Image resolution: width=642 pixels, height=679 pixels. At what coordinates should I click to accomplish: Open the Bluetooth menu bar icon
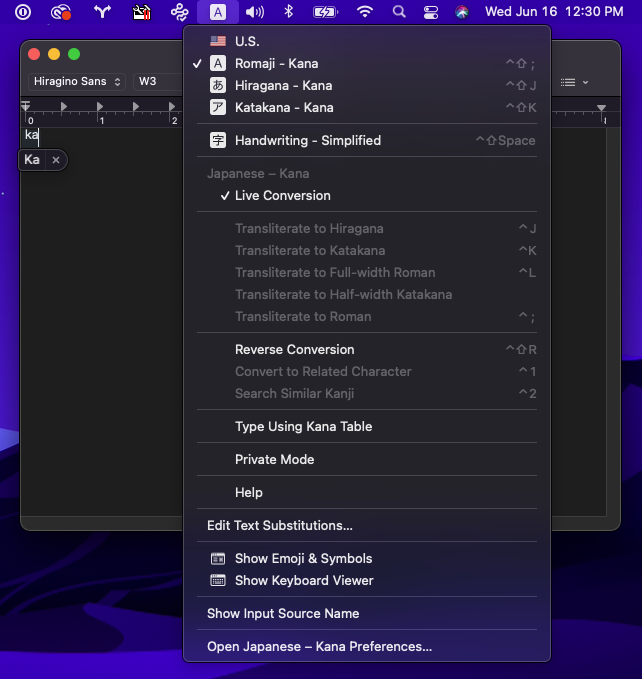pyautogui.click(x=288, y=12)
